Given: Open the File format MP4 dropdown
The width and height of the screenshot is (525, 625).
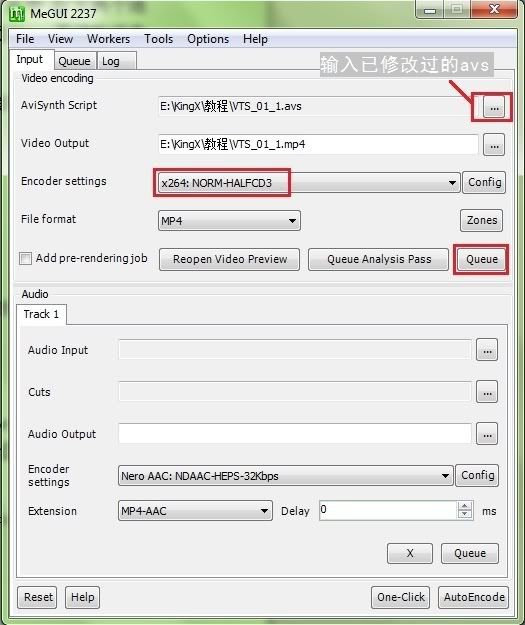Looking at the screenshot, I should [292, 221].
